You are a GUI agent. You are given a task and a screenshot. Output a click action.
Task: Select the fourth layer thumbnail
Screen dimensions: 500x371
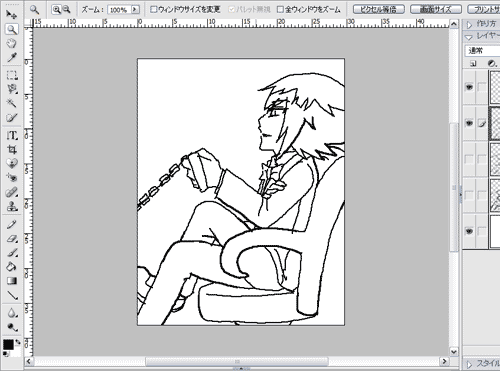(495, 195)
